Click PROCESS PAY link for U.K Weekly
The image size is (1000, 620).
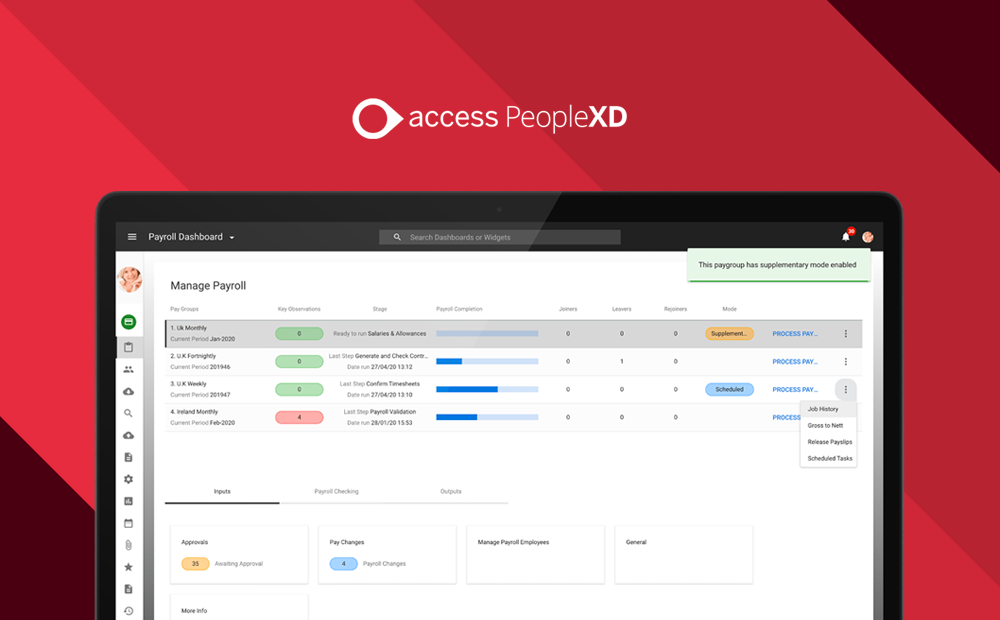coord(795,390)
